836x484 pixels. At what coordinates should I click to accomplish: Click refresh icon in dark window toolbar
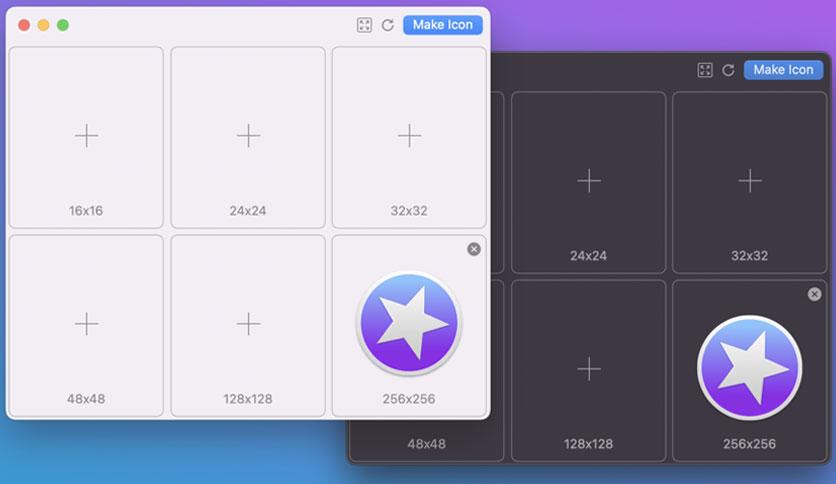click(x=728, y=70)
